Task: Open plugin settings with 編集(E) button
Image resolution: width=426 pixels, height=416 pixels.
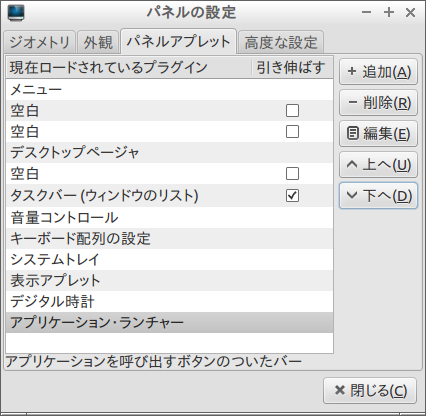Action: click(378, 134)
